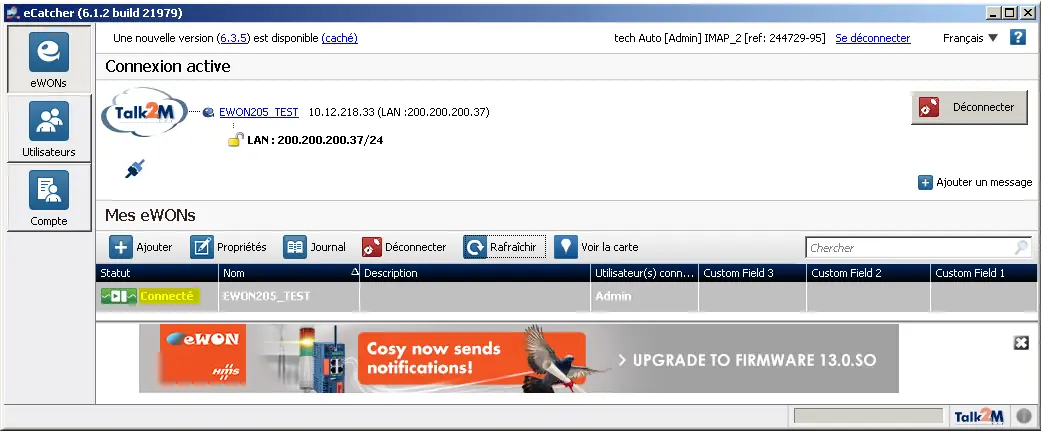Click the status bar progress field
The width and height of the screenshot is (1041, 431).
pyautogui.click(x=868, y=416)
